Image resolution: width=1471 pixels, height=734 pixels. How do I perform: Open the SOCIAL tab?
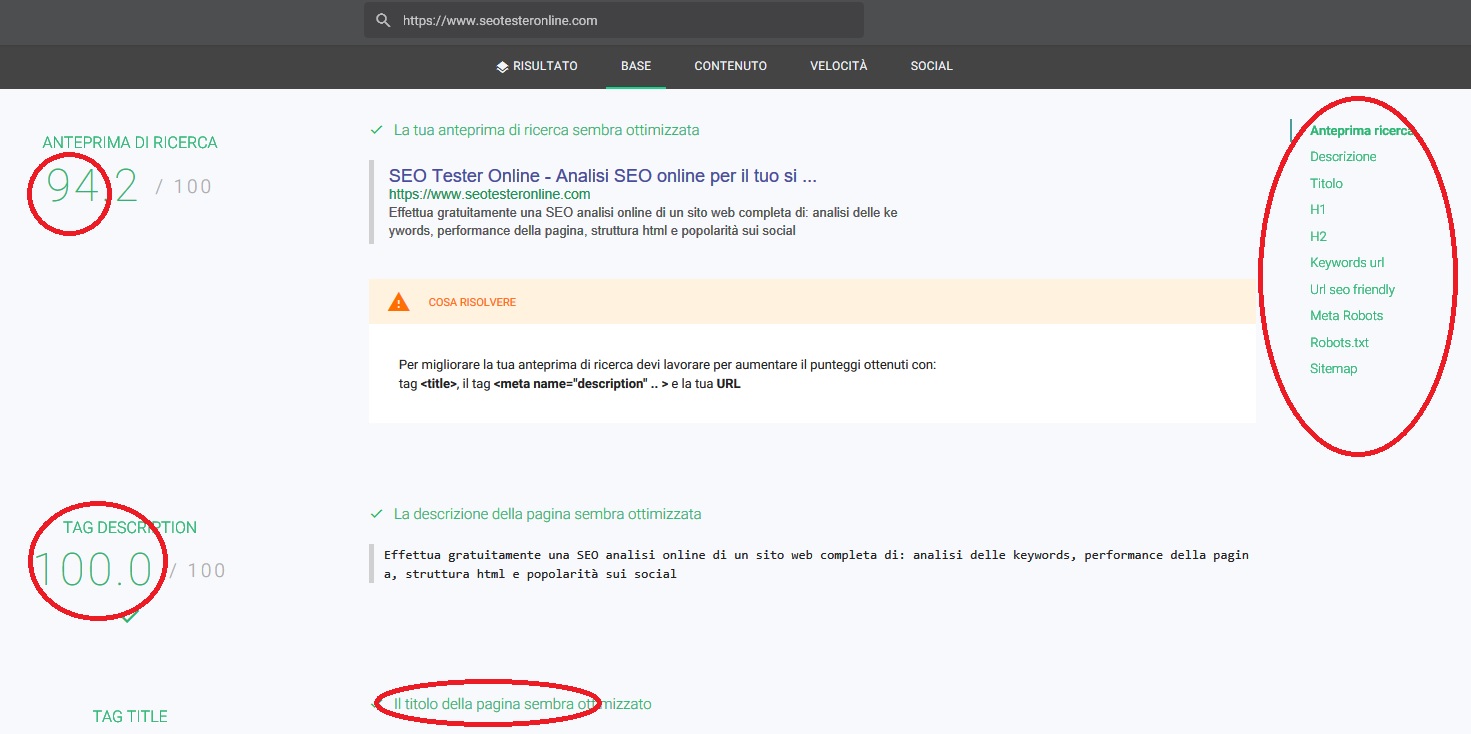(932, 66)
